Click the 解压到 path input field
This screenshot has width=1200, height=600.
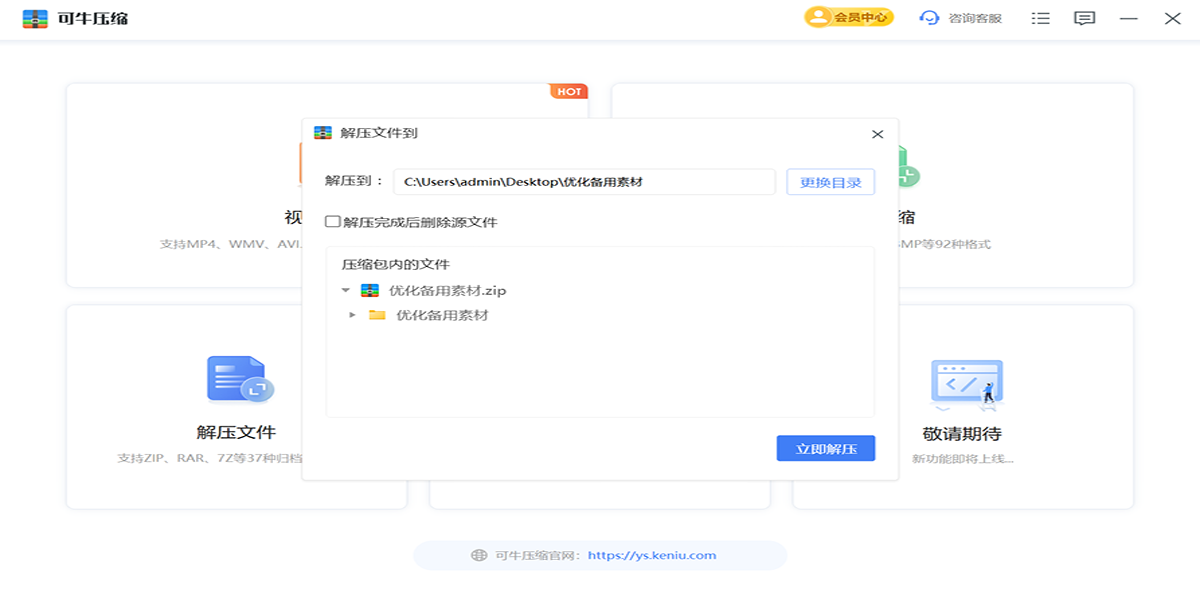[x=584, y=182]
